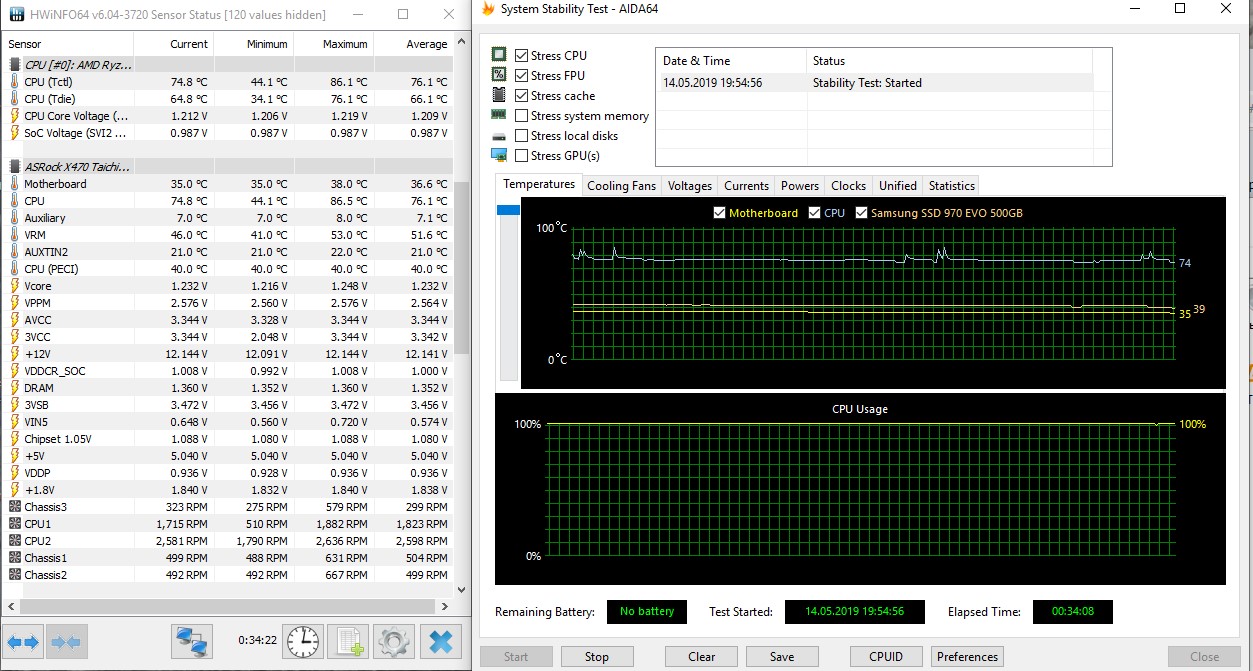Click fan icon beside Chassis3 row
The image size is (1253, 671).
coord(15,507)
